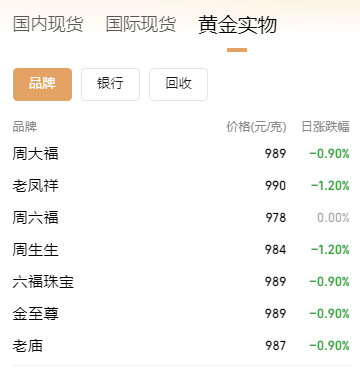Select the 周六福 brand entry

tap(181, 218)
